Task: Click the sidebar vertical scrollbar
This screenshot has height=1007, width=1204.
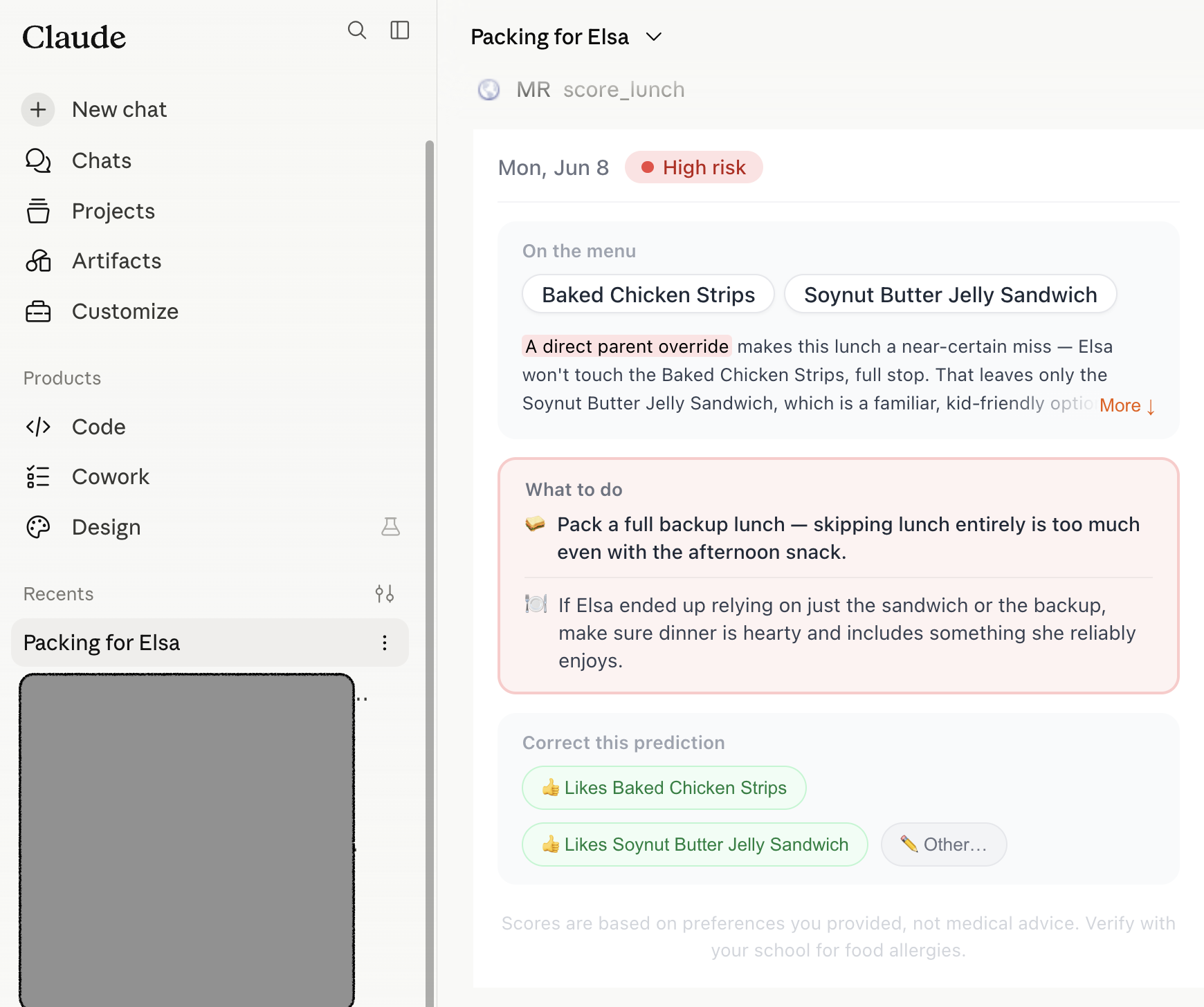Action: click(430, 574)
